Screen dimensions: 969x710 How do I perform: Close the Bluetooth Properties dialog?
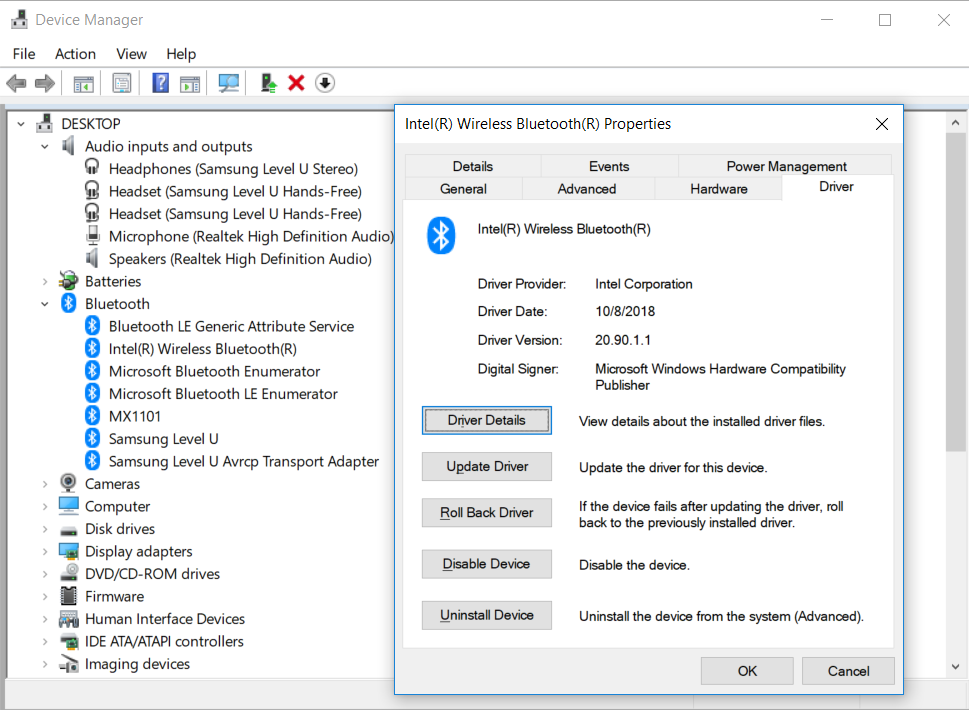pyautogui.click(x=882, y=124)
